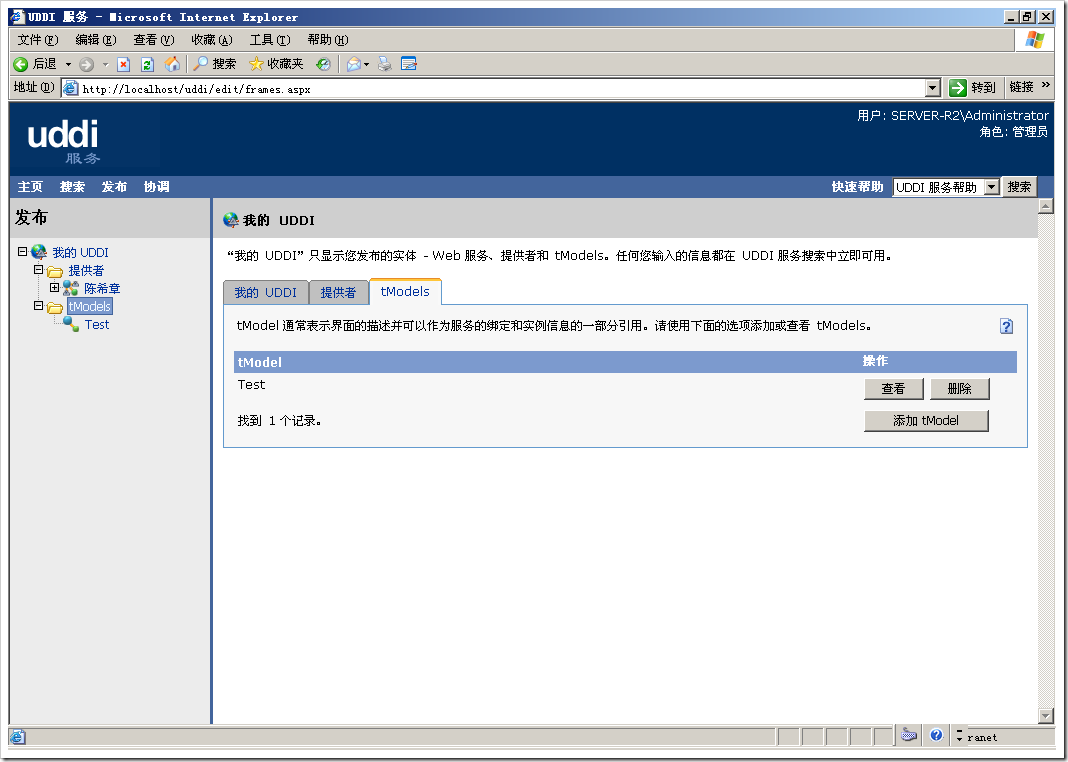
Task: Open the 搜索 magnifier toolbar button
Action: pos(215,64)
